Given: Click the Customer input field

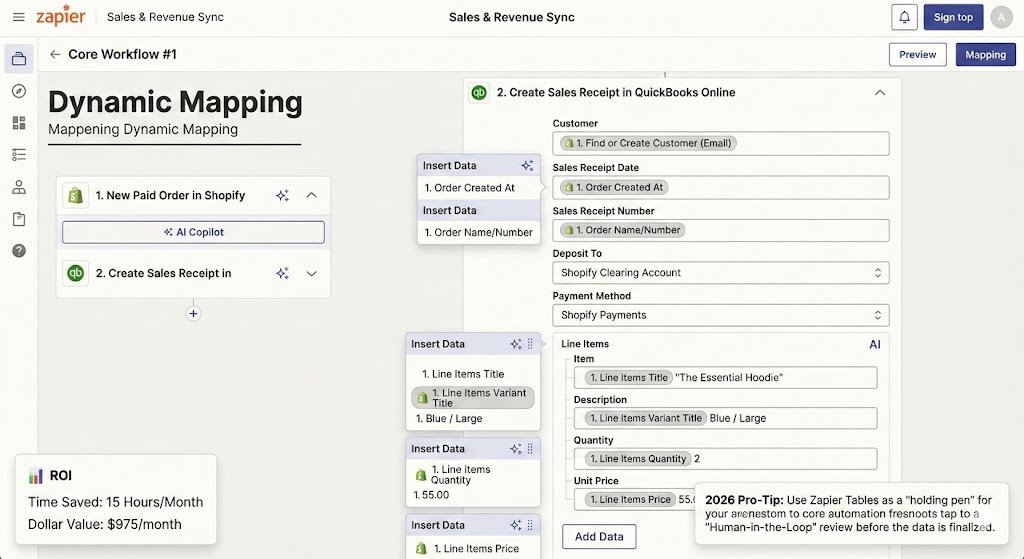Looking at the screenshot, I should tap(720, 143).
